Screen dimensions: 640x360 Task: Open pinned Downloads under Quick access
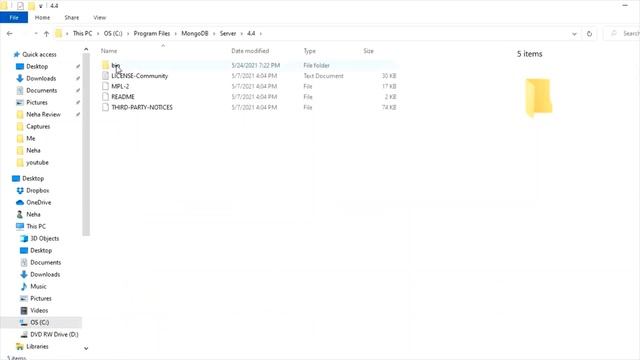tap(41, 78)
